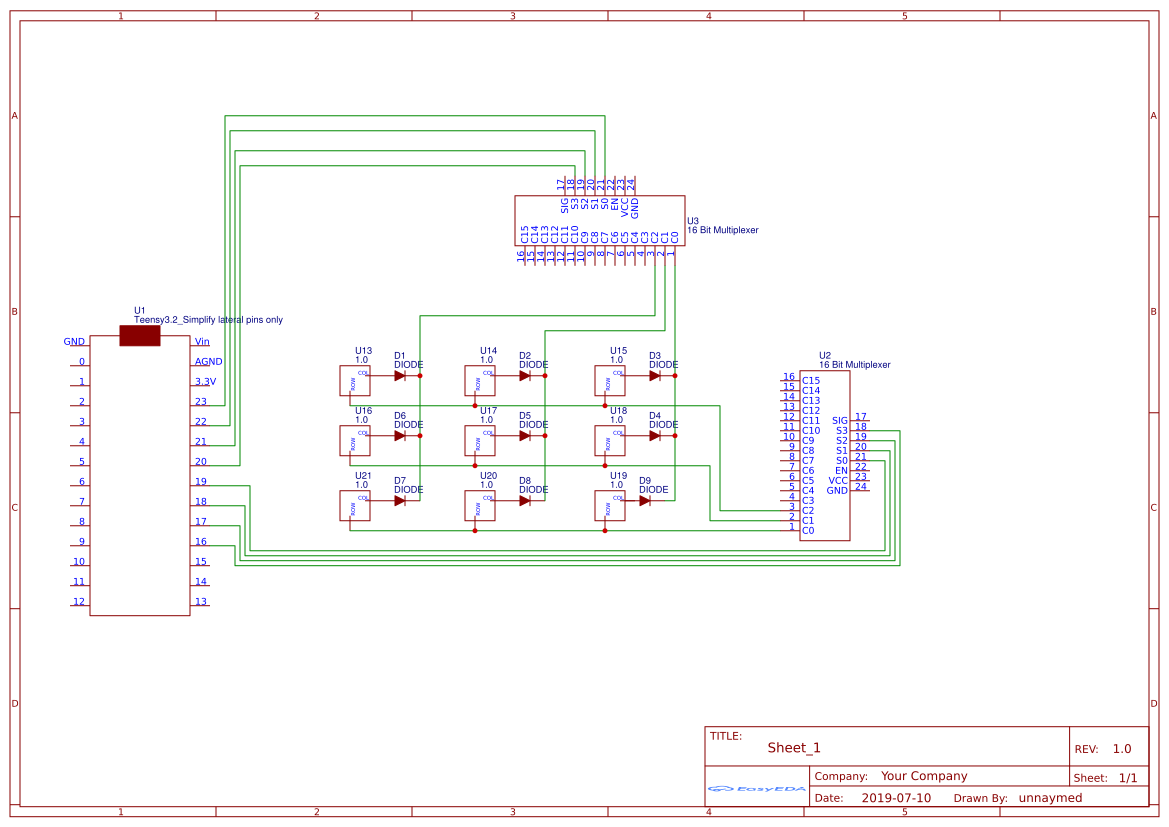Select the U2 multiplexer component body
This screenshot has height=827, width=1169.
(825, 456)
